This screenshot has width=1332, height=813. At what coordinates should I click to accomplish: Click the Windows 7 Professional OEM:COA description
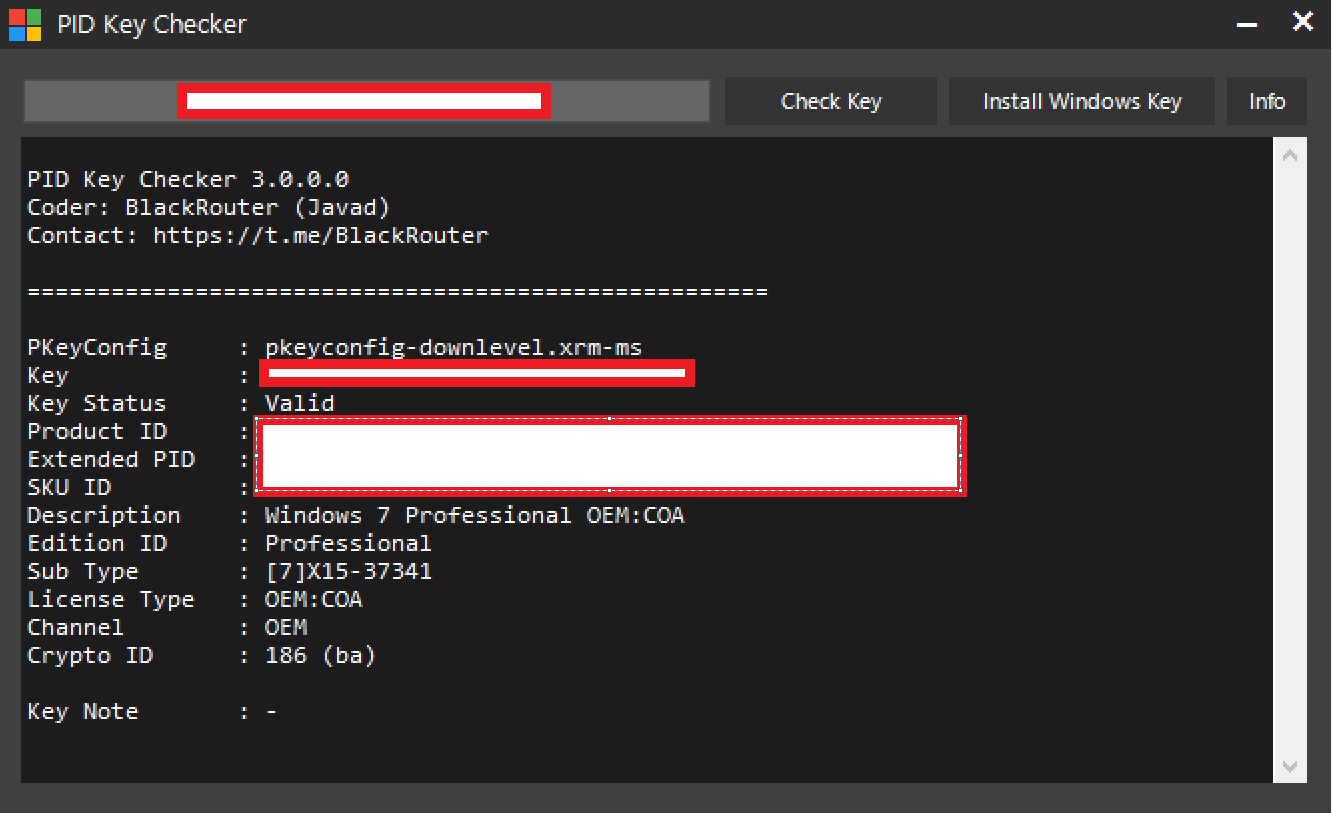pyautogui.click(x=474, y=516)
